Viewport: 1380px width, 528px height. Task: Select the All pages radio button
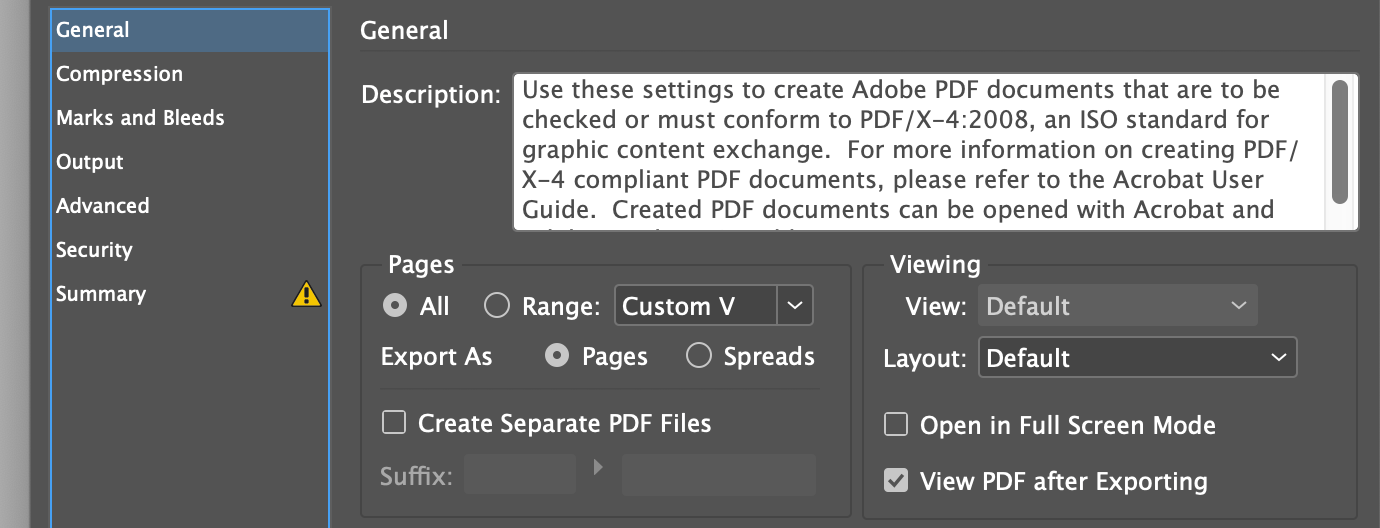[x=395, y=306]
